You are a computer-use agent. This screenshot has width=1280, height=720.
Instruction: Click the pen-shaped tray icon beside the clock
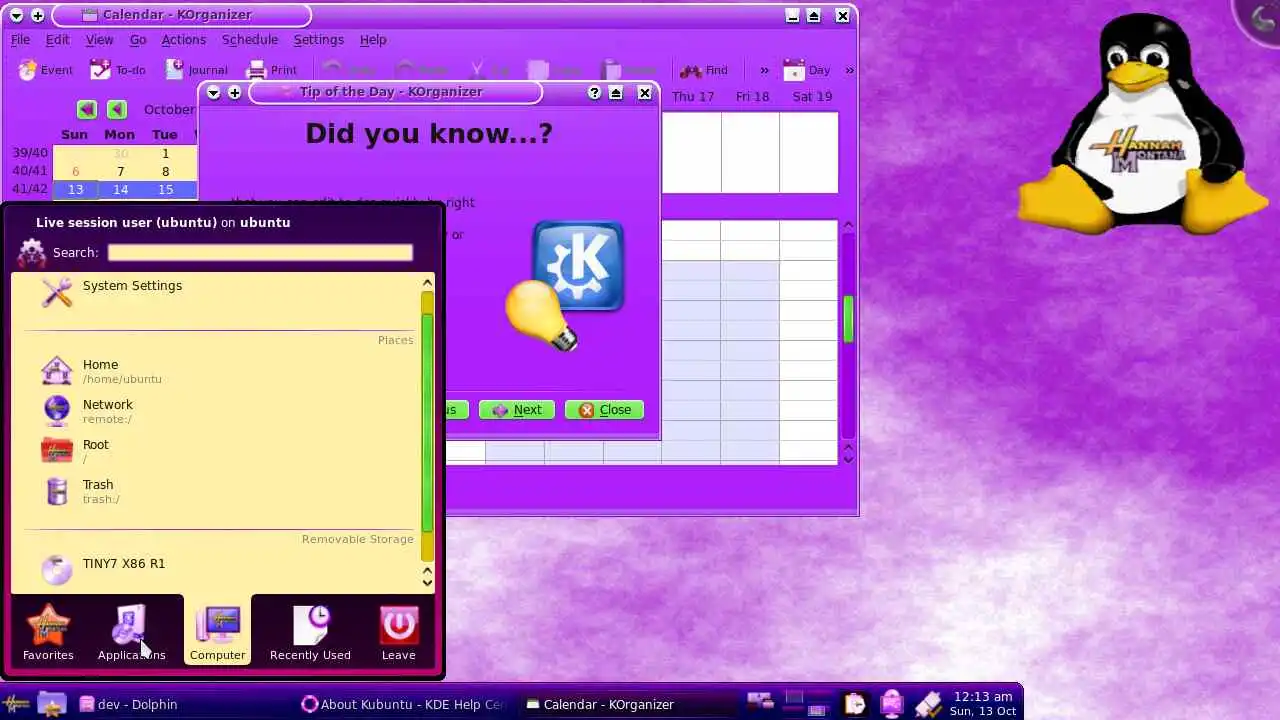click(928, 704)
